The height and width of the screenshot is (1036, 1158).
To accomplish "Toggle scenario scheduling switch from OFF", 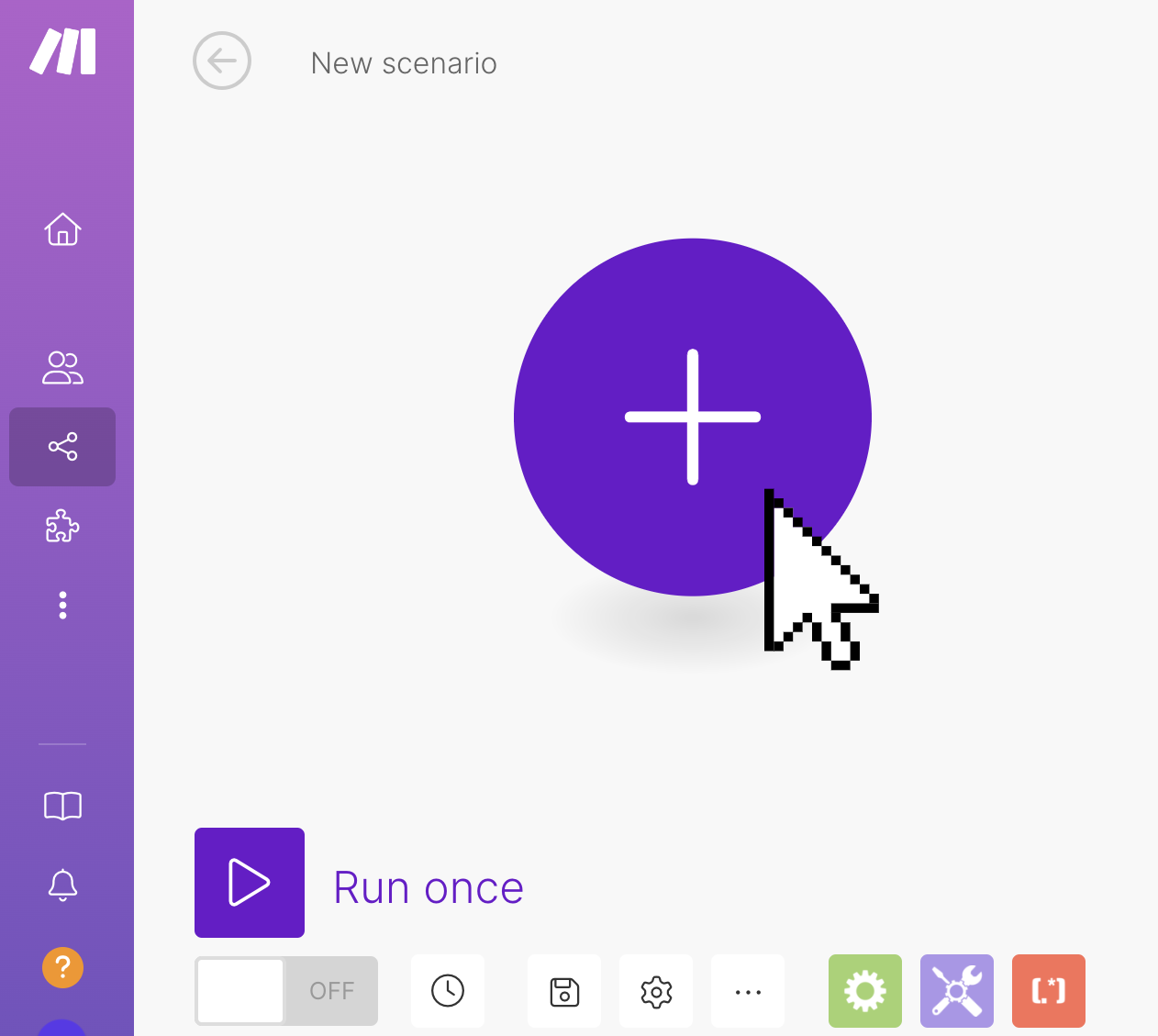I will point(286,991).
